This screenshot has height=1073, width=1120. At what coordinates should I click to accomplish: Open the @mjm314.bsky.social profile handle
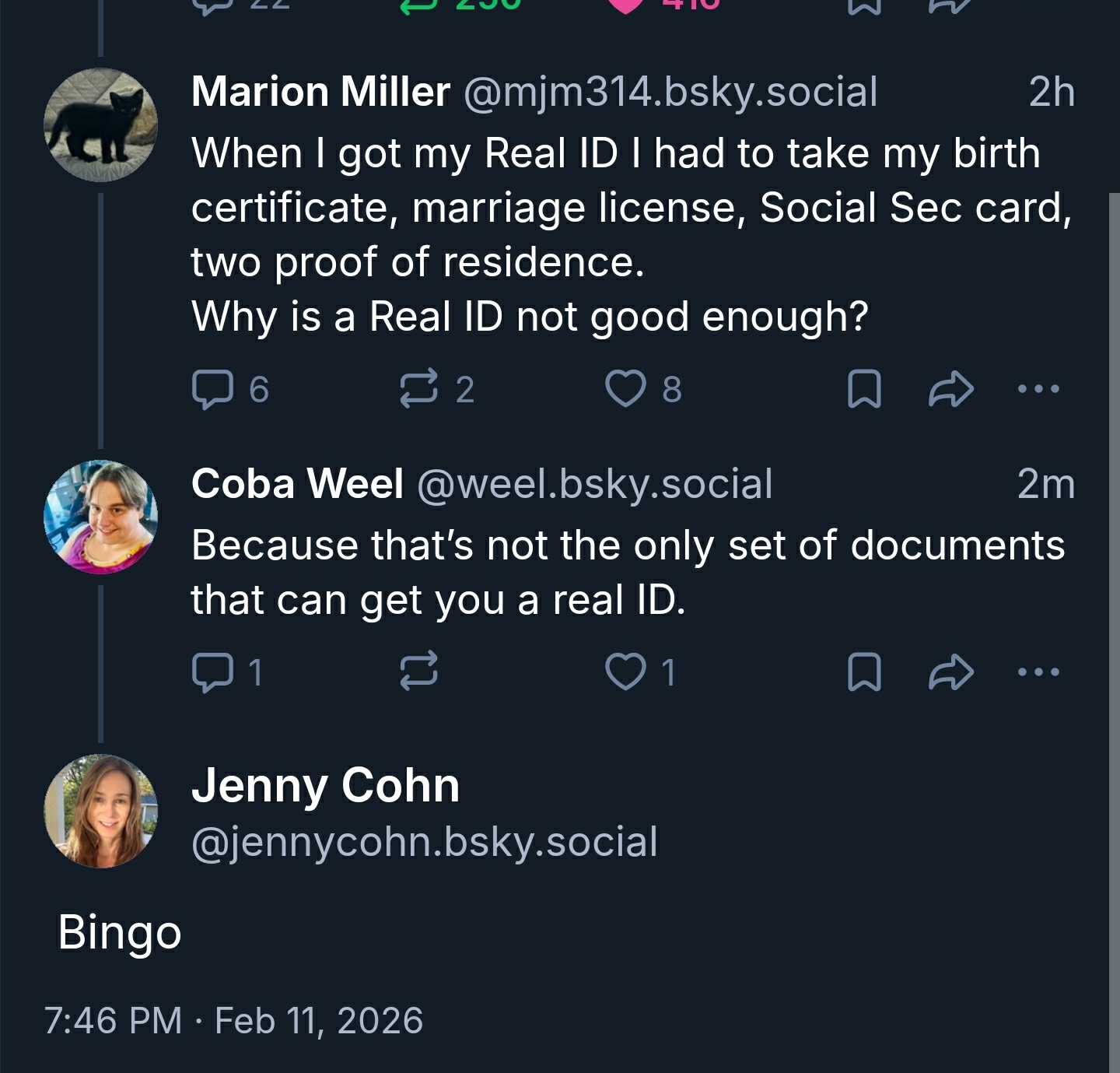[670, 92]
